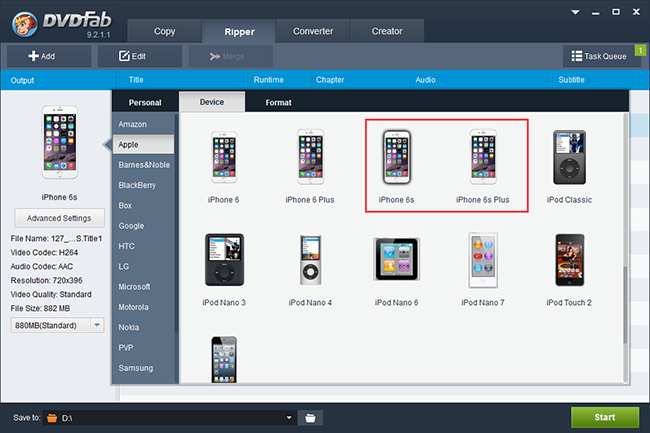650x433 pixels.
Task: Choose the iPod Classic device icon
Action: (x=569, y=157)
